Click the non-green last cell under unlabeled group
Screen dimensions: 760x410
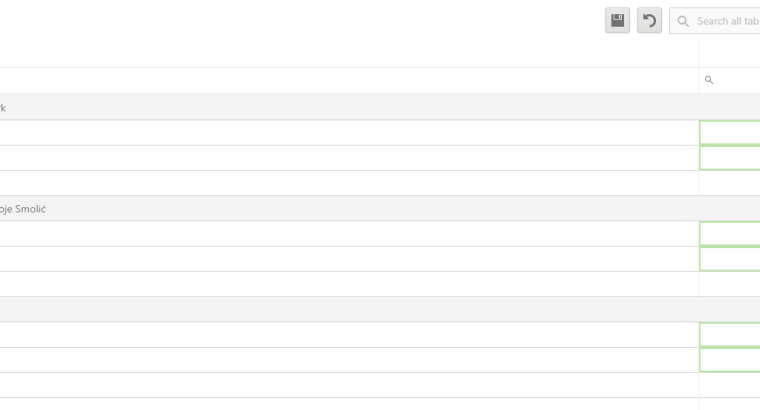click(729, 385)
